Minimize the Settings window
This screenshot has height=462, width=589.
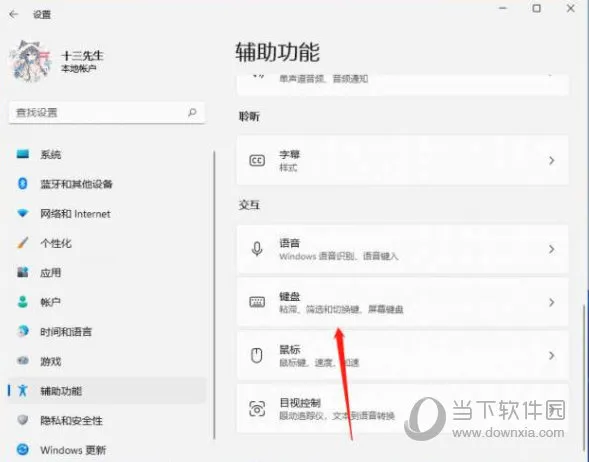[x=503, y=8]
